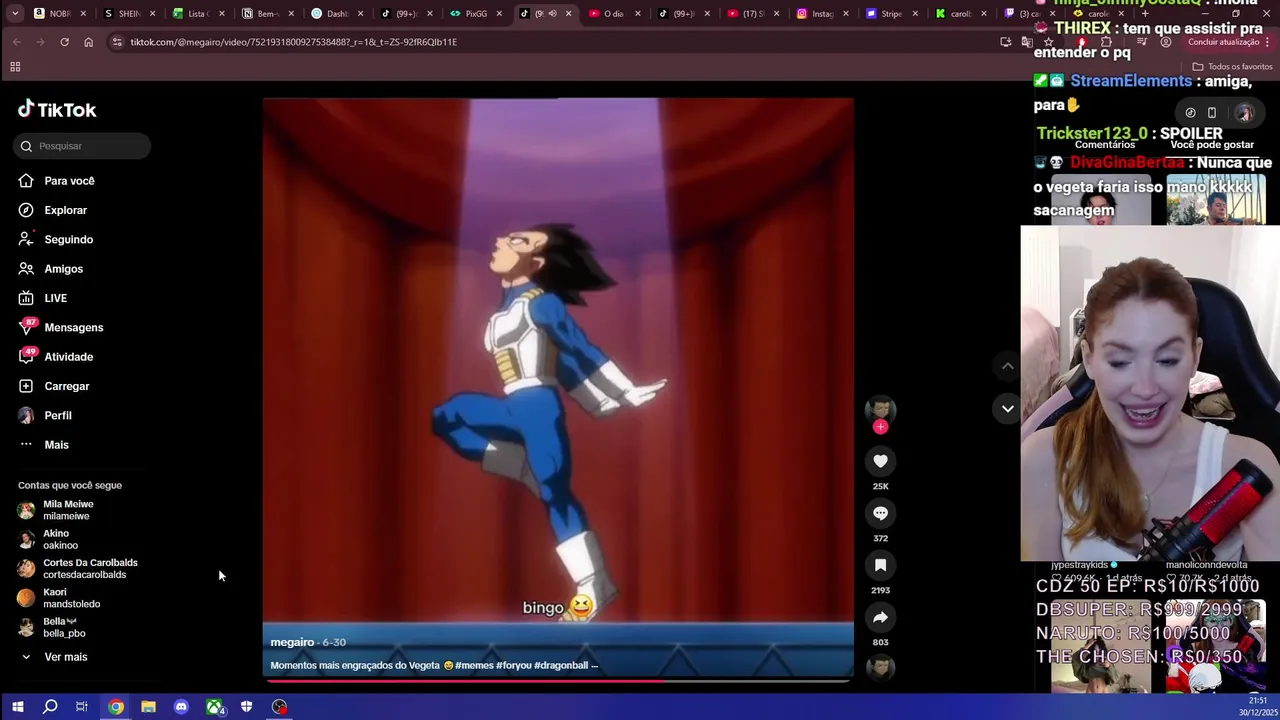1280x720 pixels.
Task: Switch to the Stripe tab
Action: click(x=890, y=14)
